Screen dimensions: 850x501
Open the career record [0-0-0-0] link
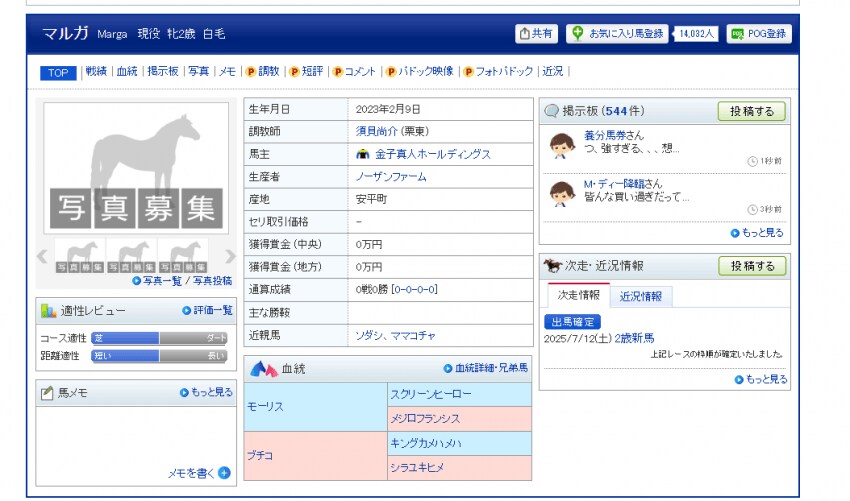[x=414, y=290]
